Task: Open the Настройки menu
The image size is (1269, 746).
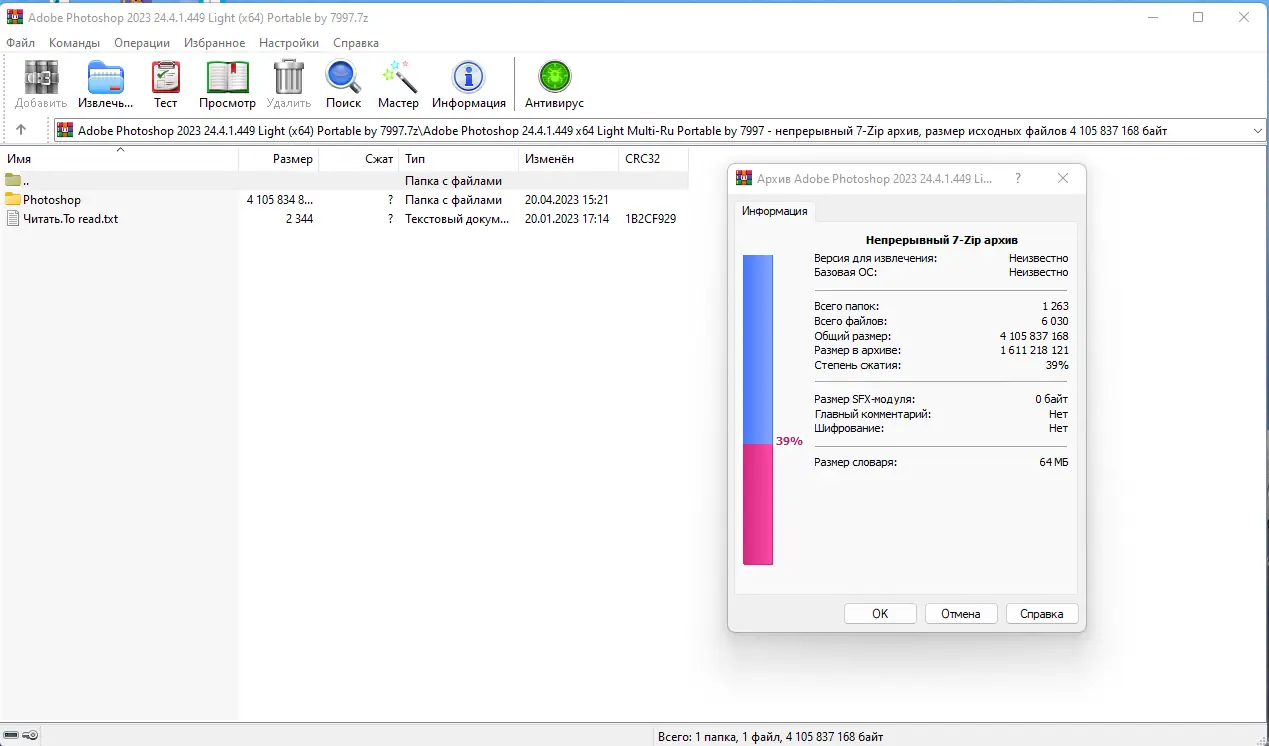Action: click(288, 43)
